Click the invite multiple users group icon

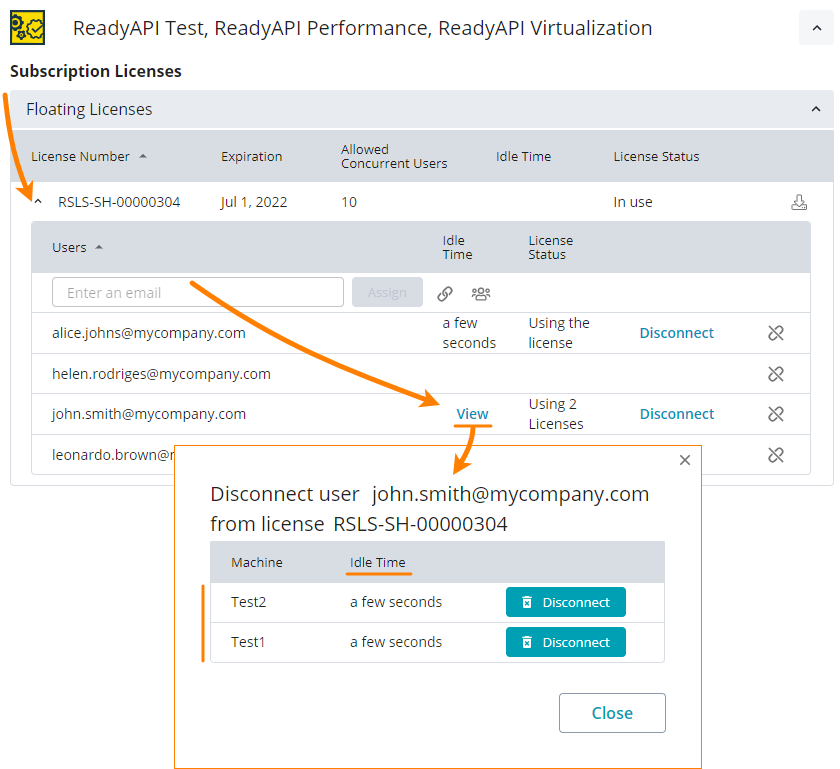point(480,292)
